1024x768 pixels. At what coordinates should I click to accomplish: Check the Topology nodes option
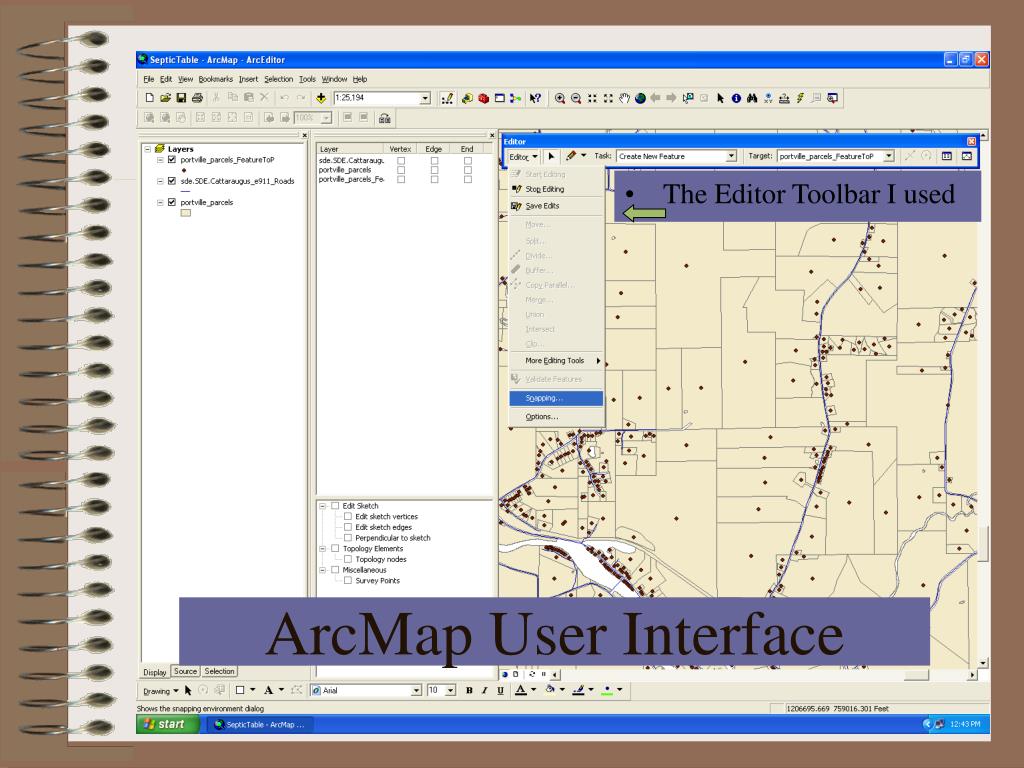point(348,560)
